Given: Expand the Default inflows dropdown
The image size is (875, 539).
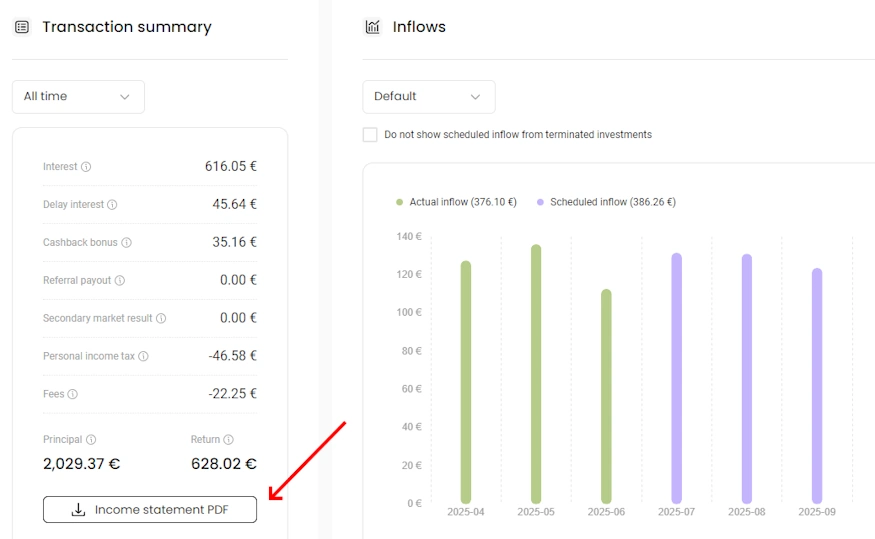Looking at the screenshot, I should point(428,97).
